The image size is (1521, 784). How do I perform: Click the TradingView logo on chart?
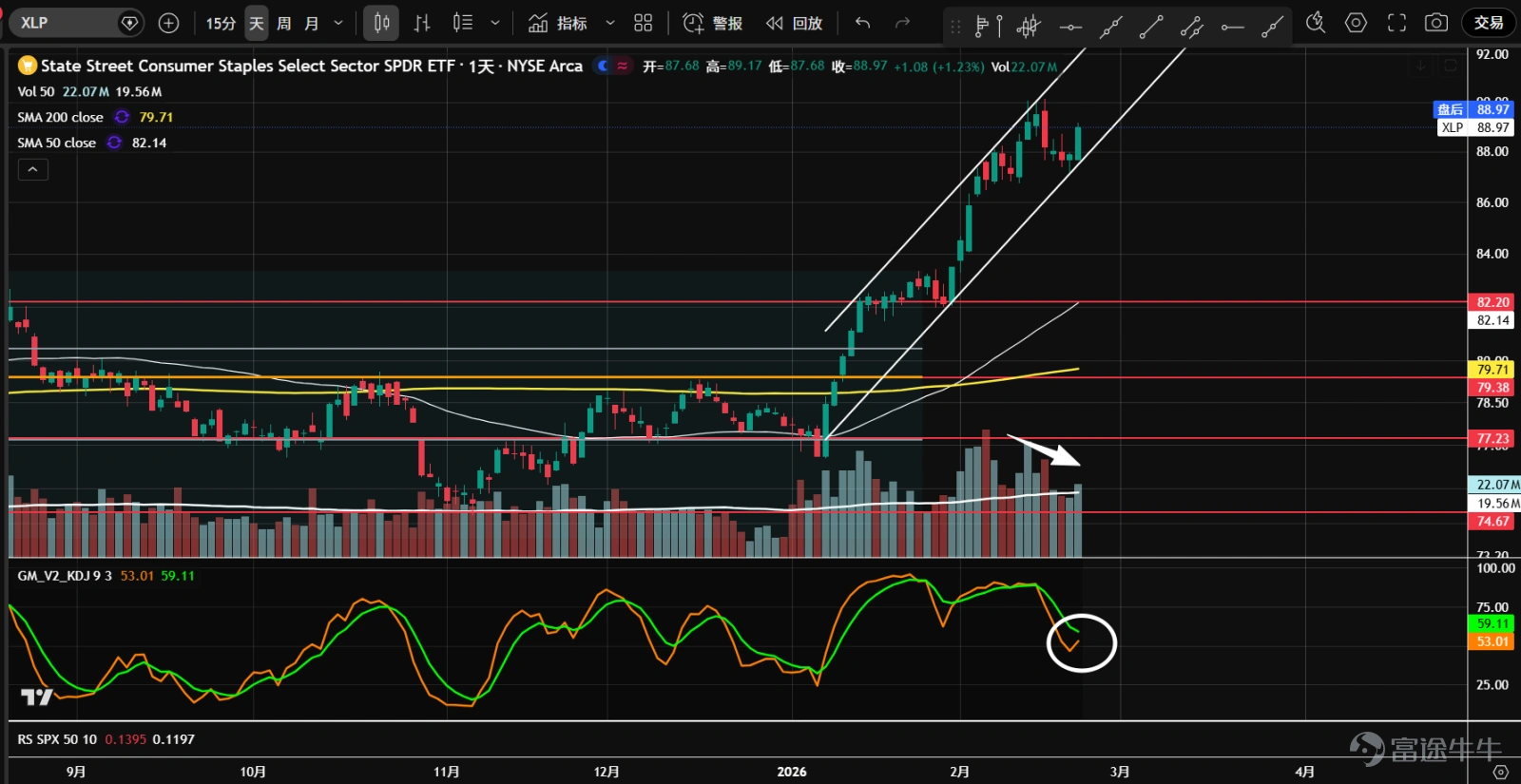click(x=37, y=698)
